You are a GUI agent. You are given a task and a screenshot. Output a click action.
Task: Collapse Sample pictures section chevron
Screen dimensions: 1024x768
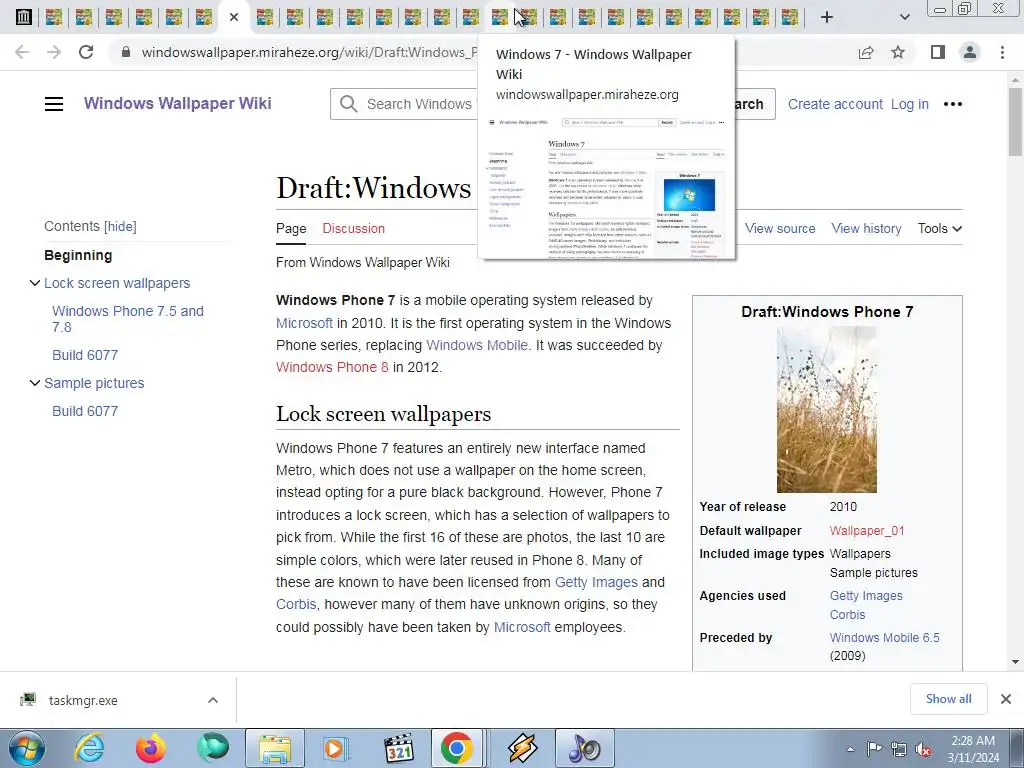click(x=35, y=383)
